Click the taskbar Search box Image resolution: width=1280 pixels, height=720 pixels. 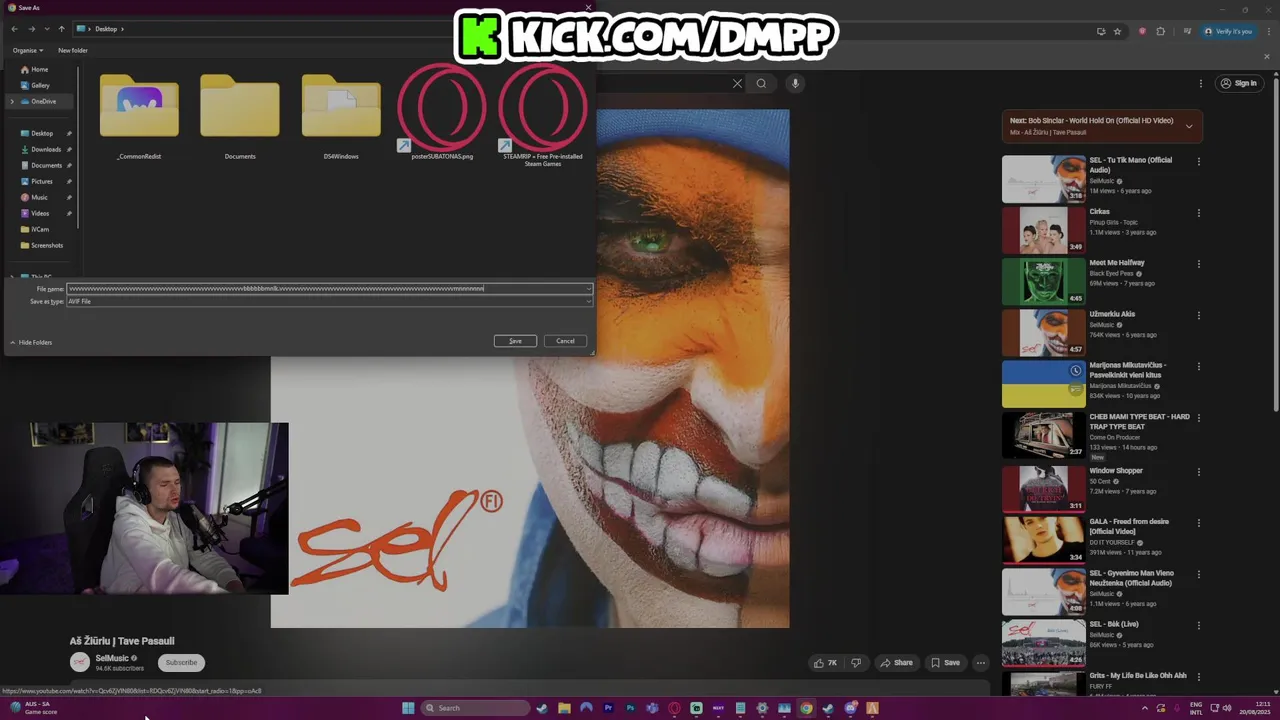pyautogui.click(x=476, y=708)
